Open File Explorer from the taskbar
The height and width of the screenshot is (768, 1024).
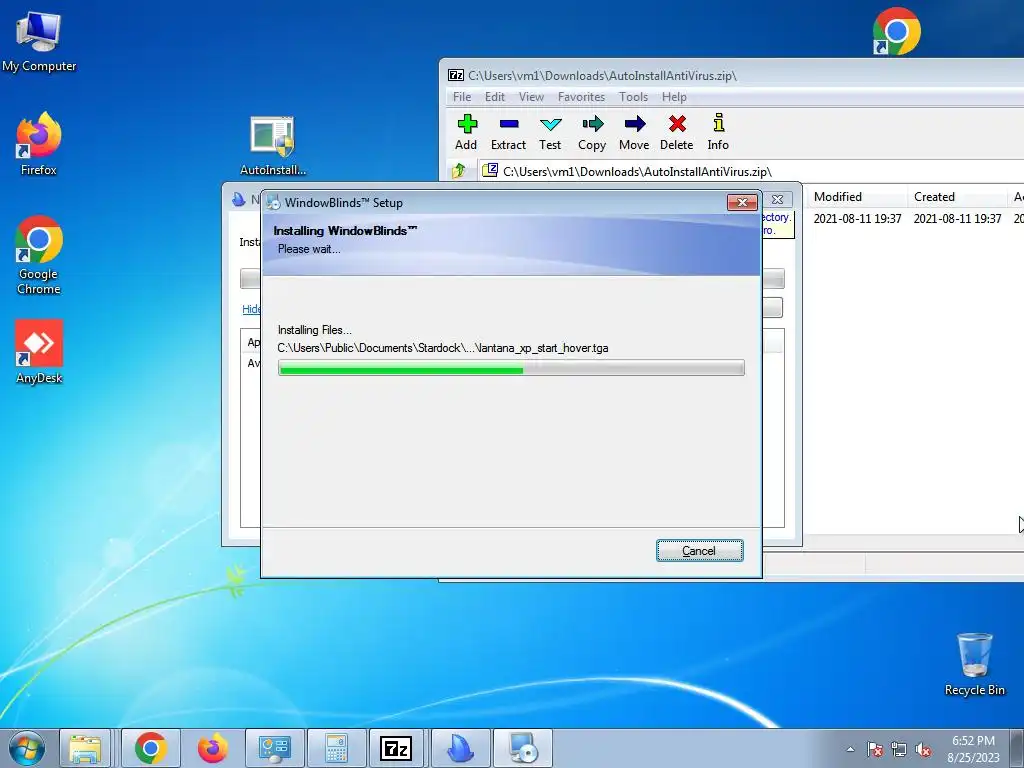point(86,748)
